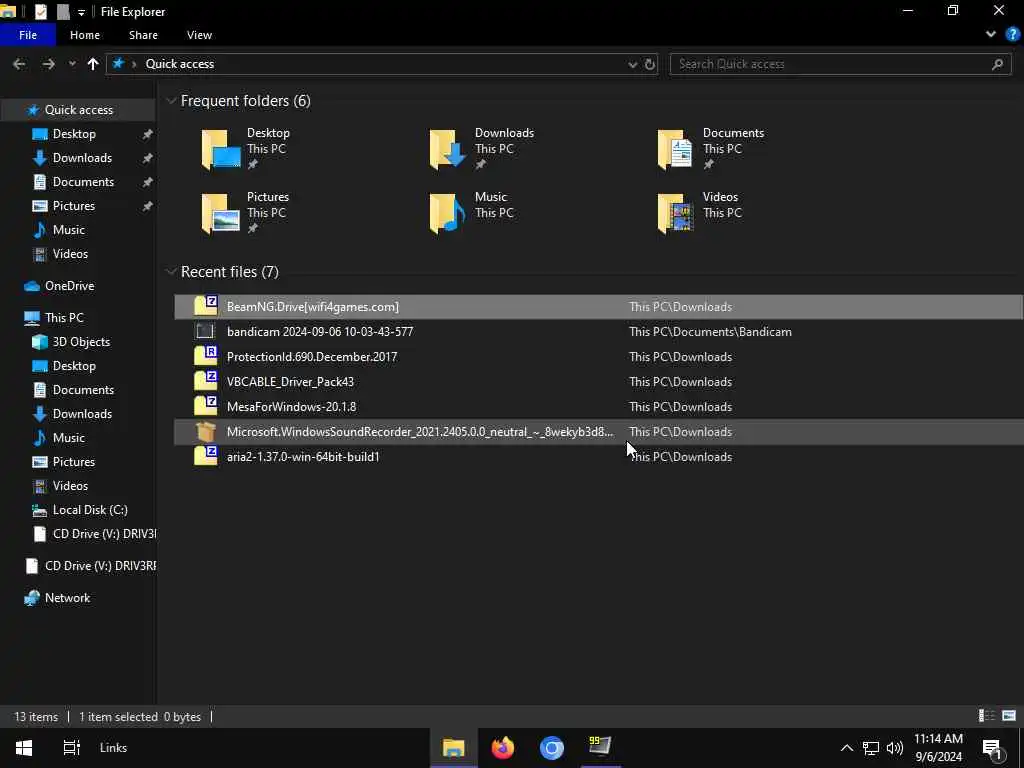
Task: Launch Chromium from the taskbar
Action: 552,748
